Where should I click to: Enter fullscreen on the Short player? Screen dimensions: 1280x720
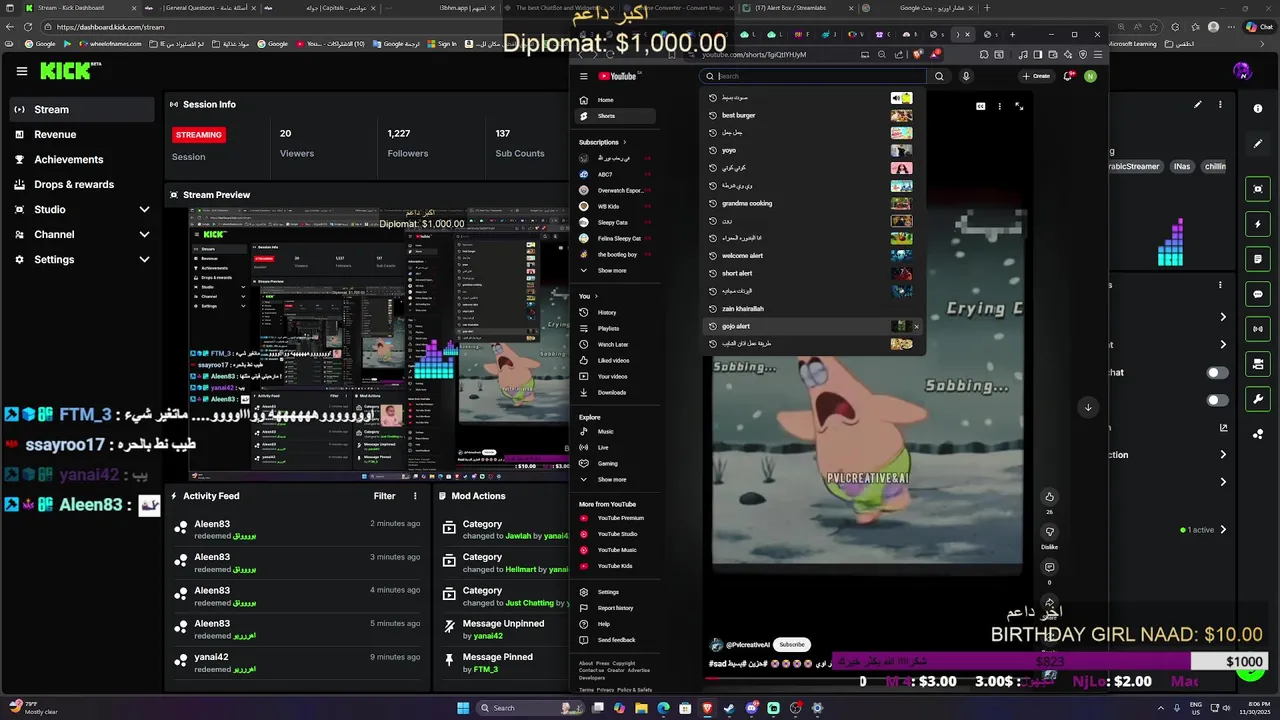pos(1019,106)
